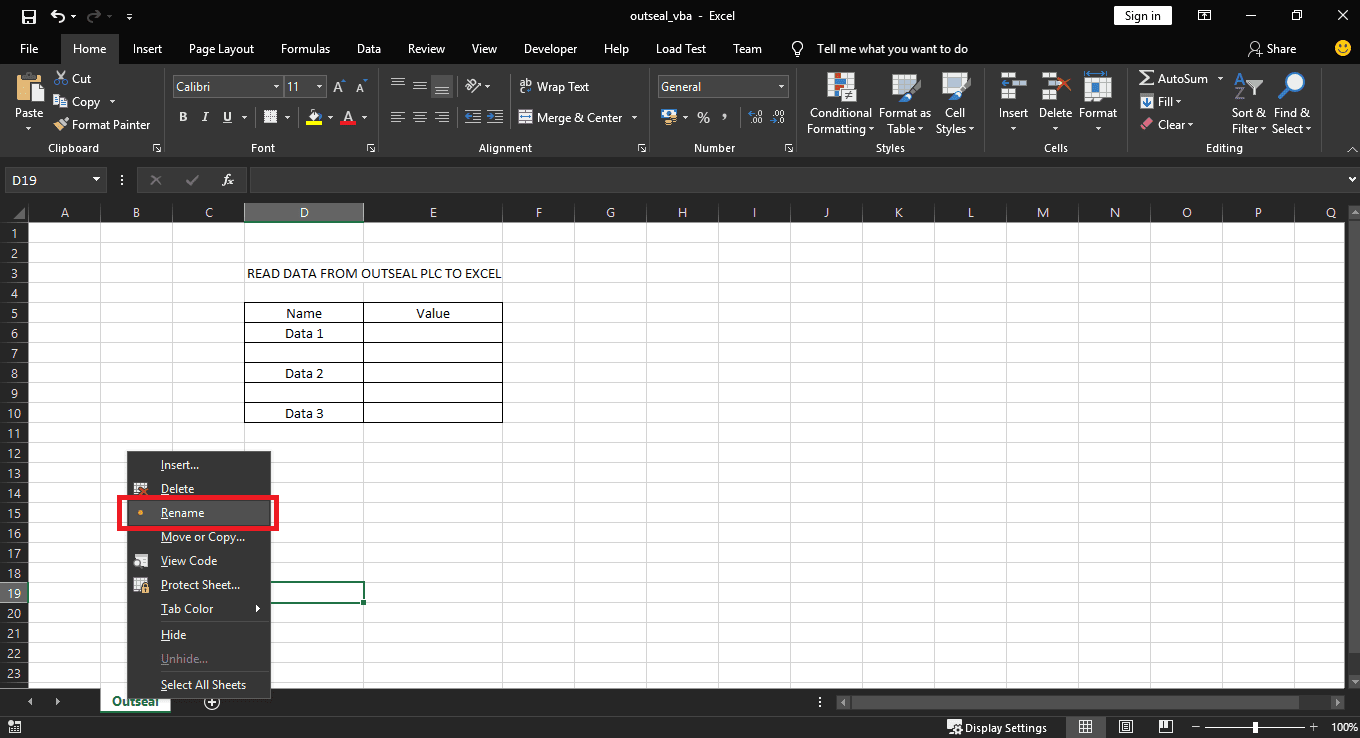This screenshot has width=1360, height=738.
Task: Click the Center alignment icon
Action: point(419,117)
